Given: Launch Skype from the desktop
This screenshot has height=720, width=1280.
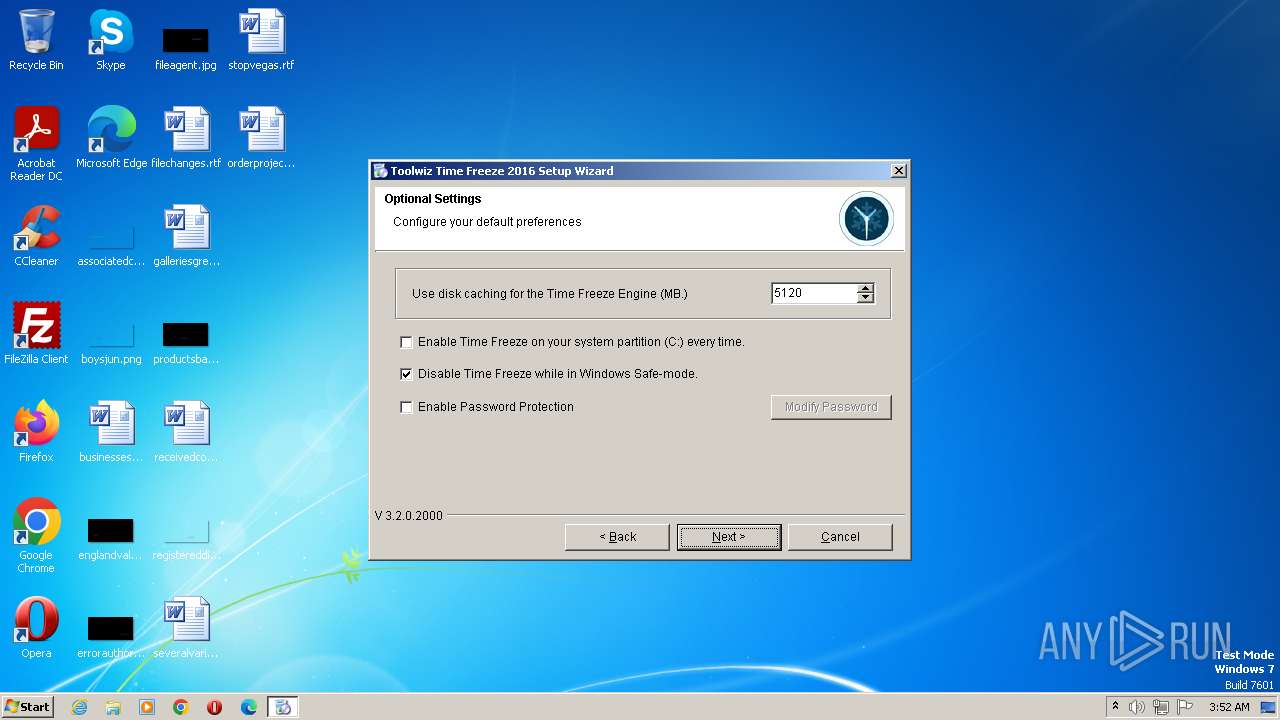Looking at the screenshot, I should (111, 40).
